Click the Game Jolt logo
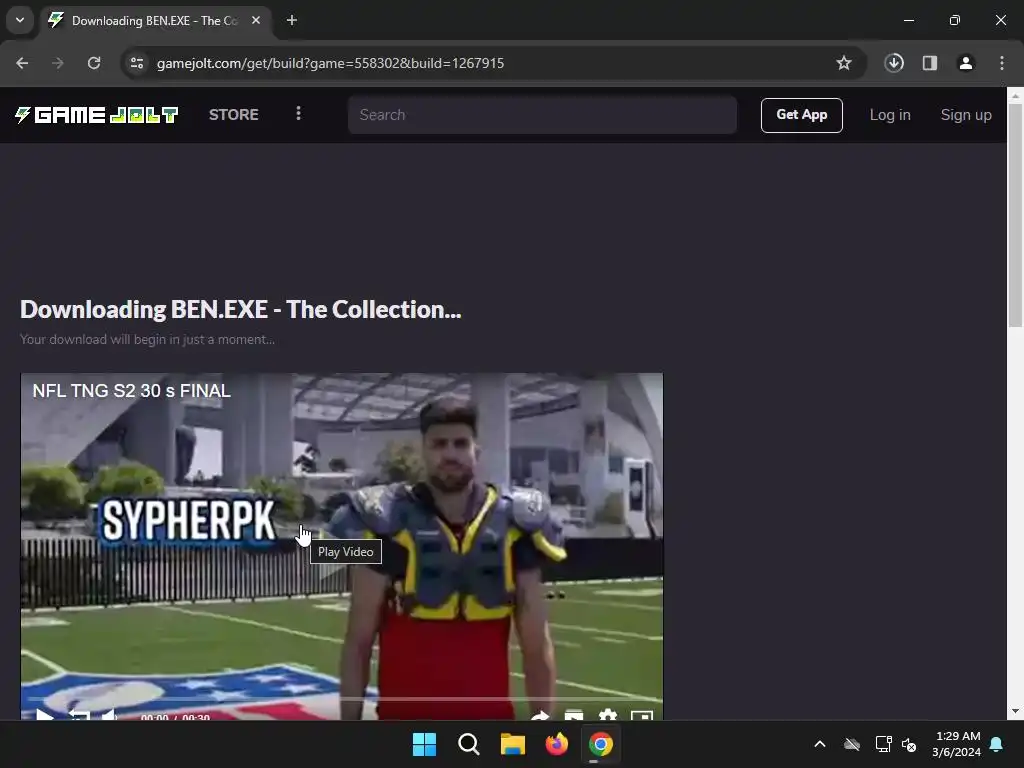The image size is (1024, 768). [97, 115]
